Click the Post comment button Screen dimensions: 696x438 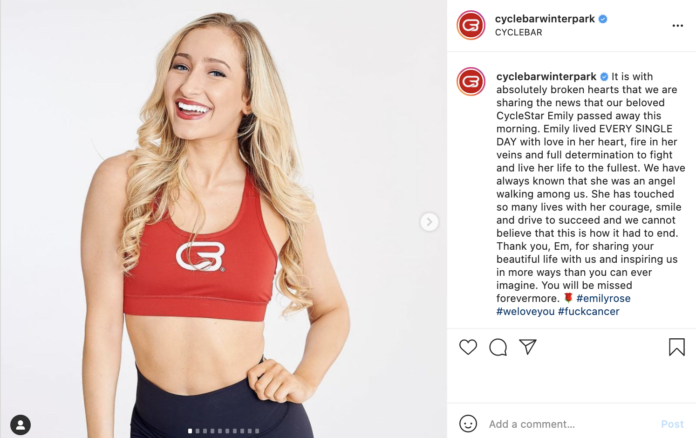coord(672,424)
